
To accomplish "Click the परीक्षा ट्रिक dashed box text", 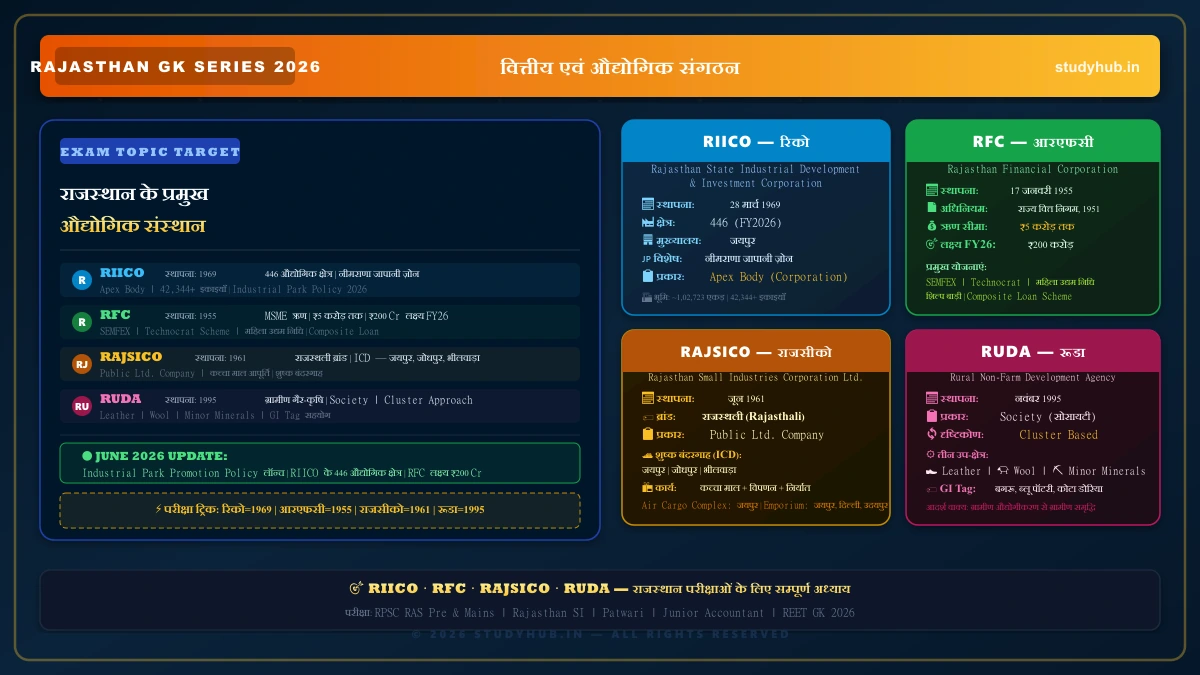I will (x=320, y=509).
